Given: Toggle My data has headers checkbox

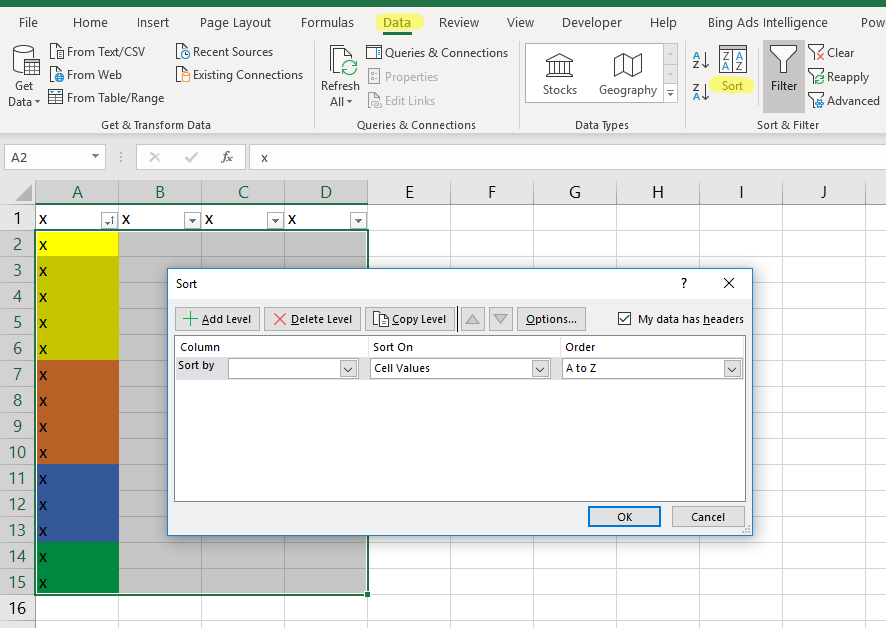Looking at the screenshot, I should coord(624,319).
